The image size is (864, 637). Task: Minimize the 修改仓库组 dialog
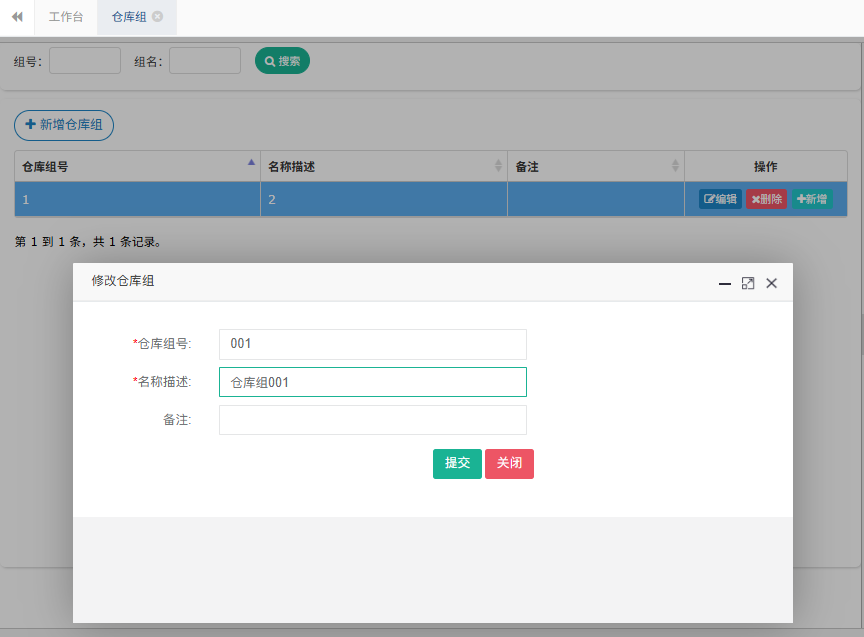725,284
